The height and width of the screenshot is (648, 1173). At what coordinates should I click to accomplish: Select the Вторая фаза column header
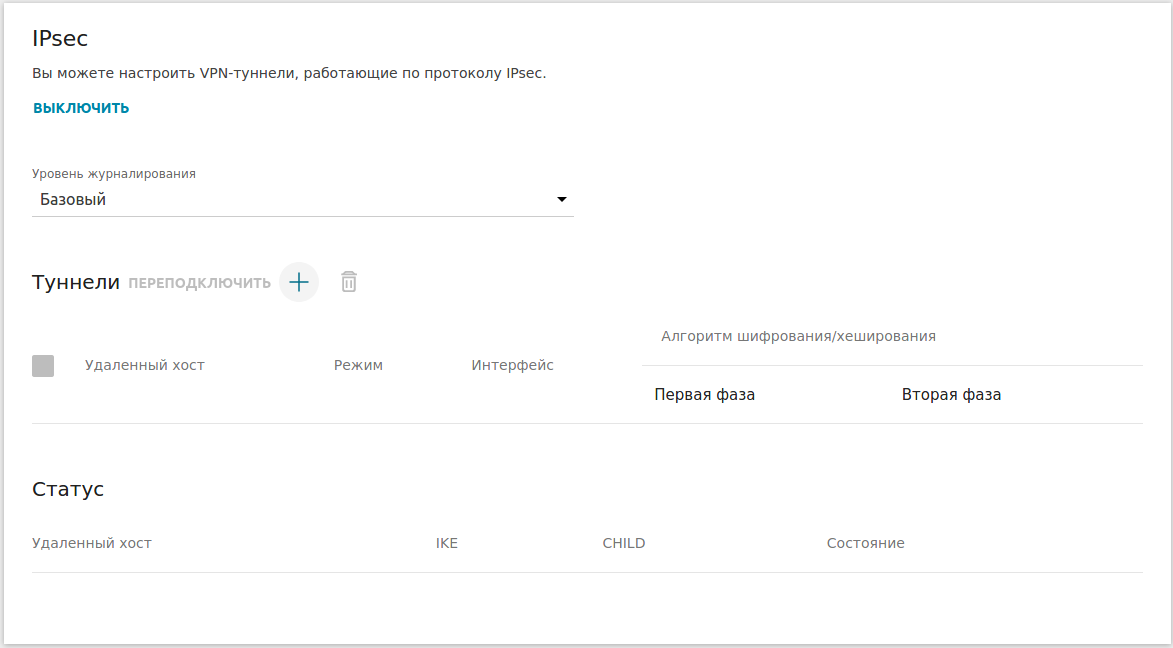[x=951, y=395]
